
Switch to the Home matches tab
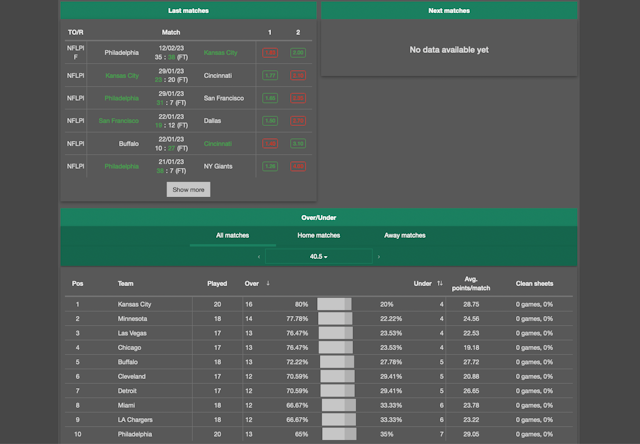tap(319, 236)
